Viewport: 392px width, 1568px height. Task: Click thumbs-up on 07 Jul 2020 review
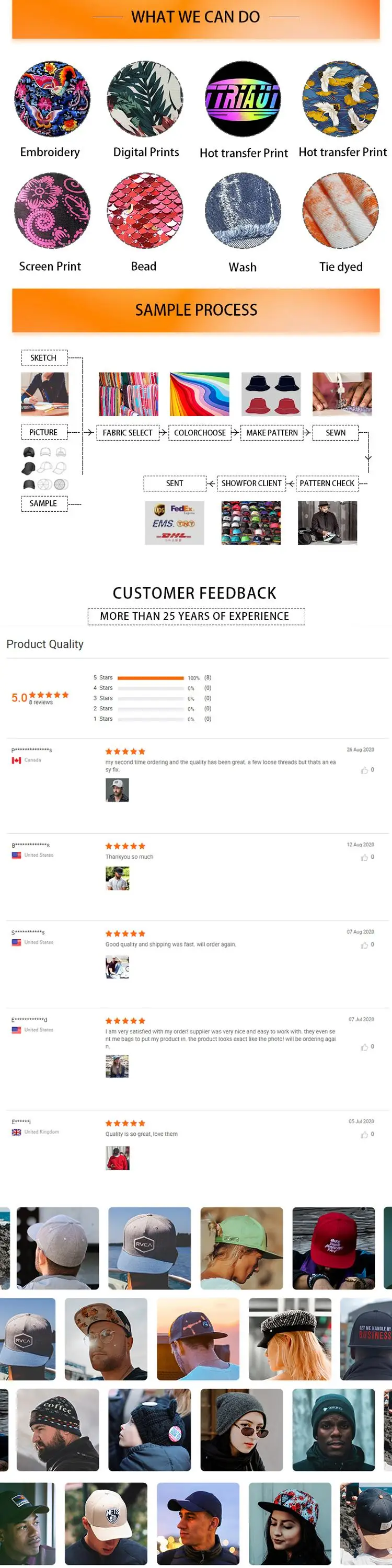coord(364,1047)
